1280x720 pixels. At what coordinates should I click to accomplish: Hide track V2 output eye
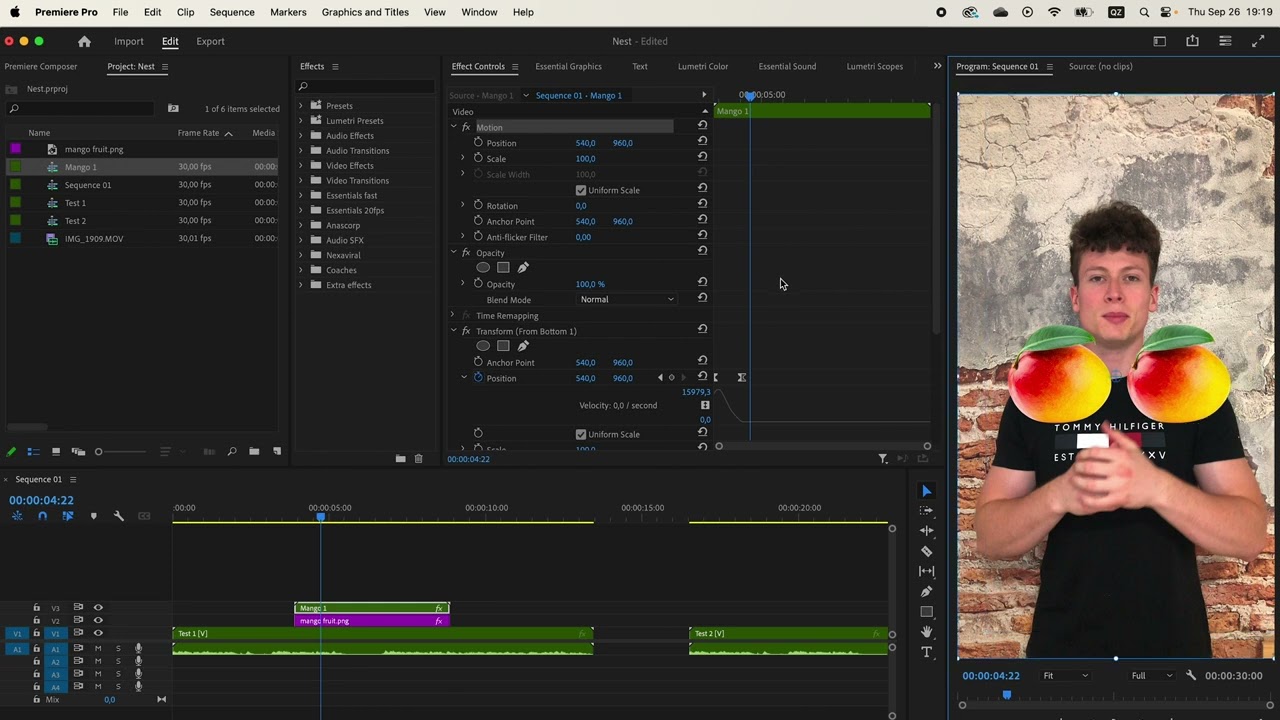tap(98, 620)
